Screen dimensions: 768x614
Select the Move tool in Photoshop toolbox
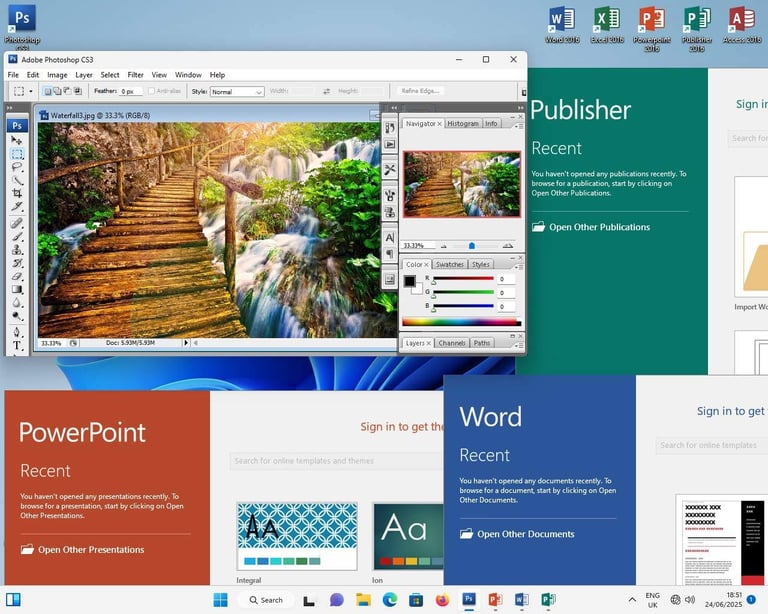coord(17,141)
